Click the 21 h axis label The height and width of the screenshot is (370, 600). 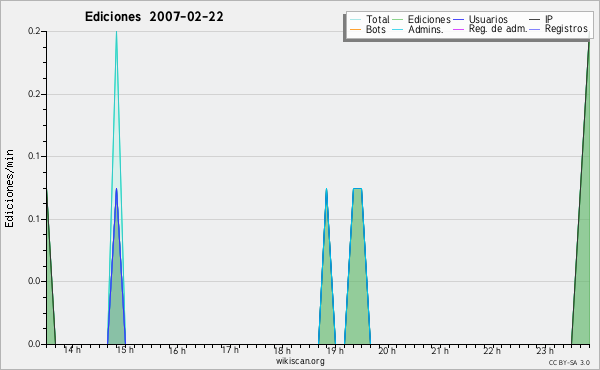pos(440,350)
